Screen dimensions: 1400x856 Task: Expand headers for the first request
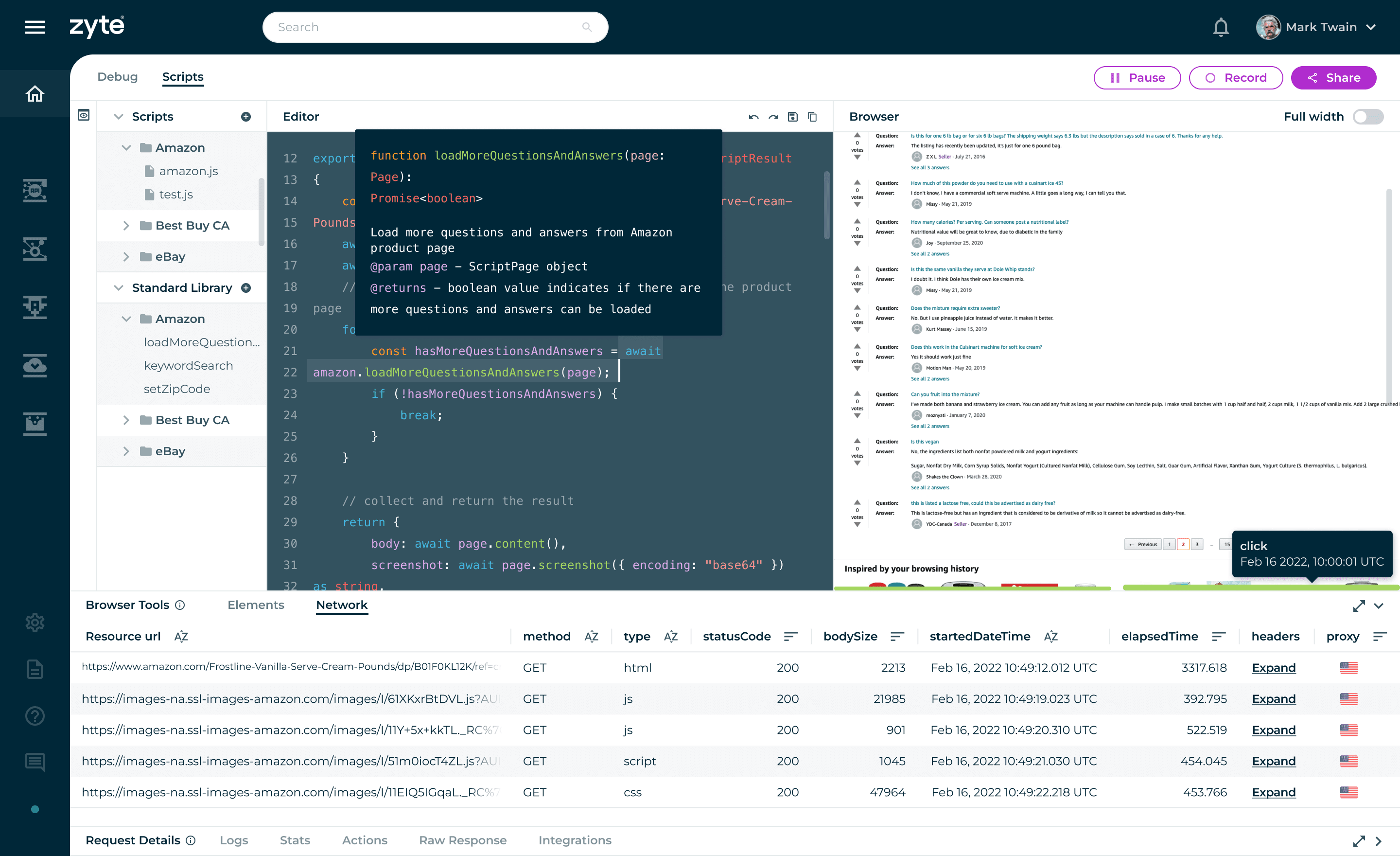click(x=1273, y=668)
